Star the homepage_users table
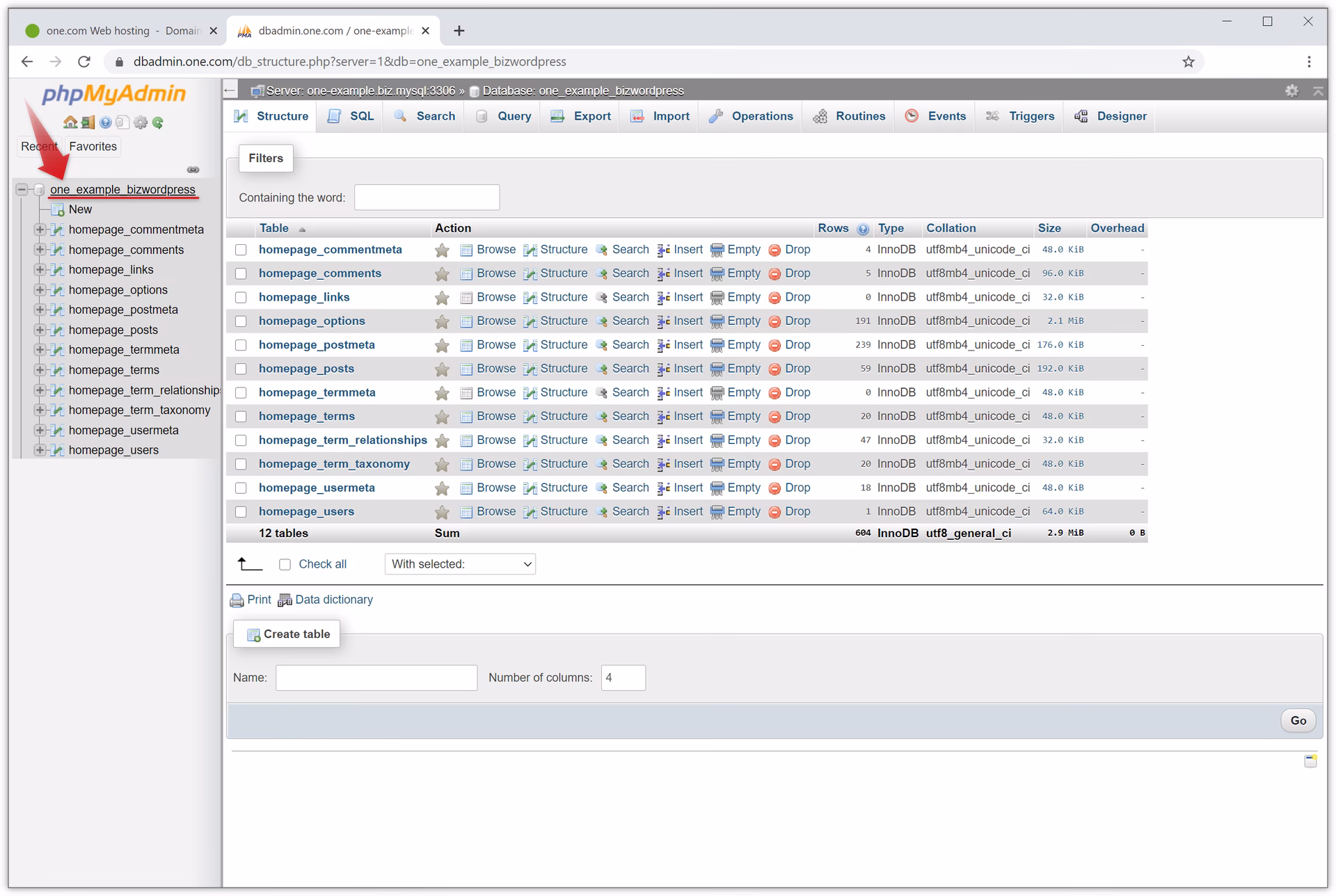 click(x=442, y=512)
